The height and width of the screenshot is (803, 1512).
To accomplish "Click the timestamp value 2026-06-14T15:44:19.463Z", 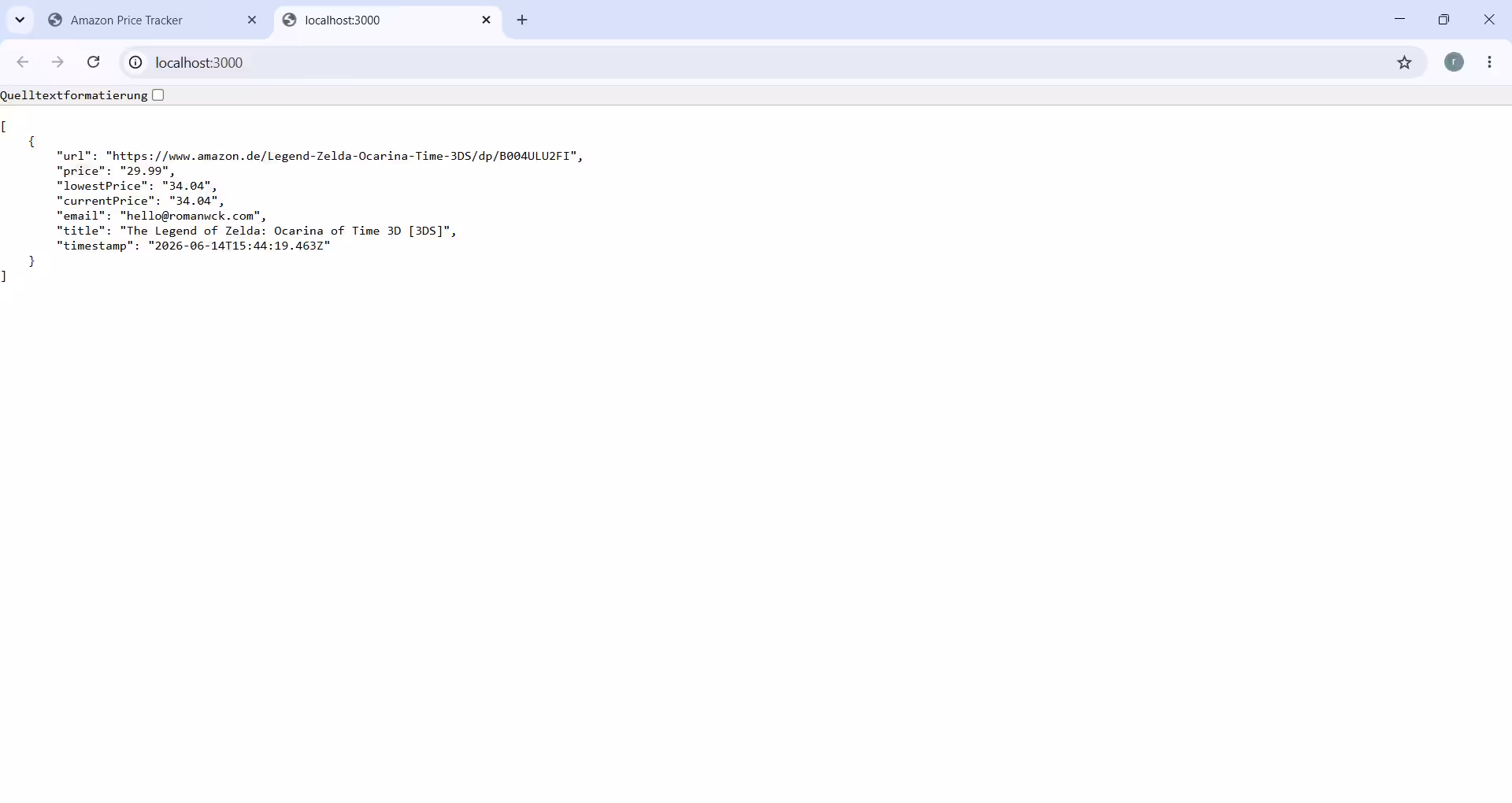I will (x=239, y=246).
